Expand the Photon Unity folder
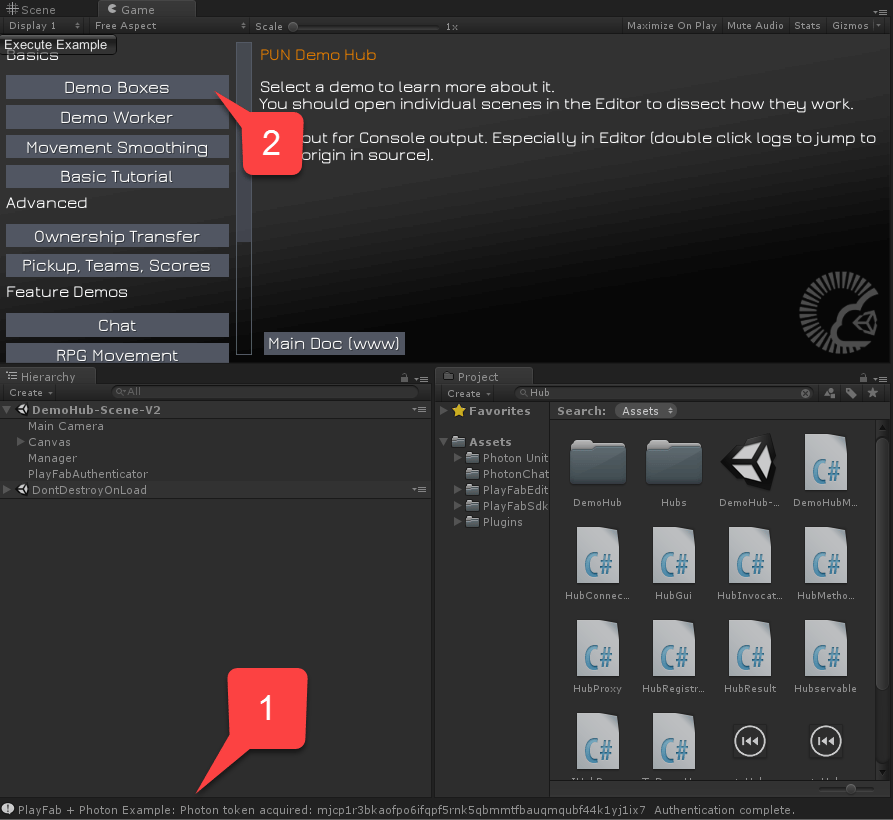Viewport: 893px width, 820px height. click(x=457, y=457)
